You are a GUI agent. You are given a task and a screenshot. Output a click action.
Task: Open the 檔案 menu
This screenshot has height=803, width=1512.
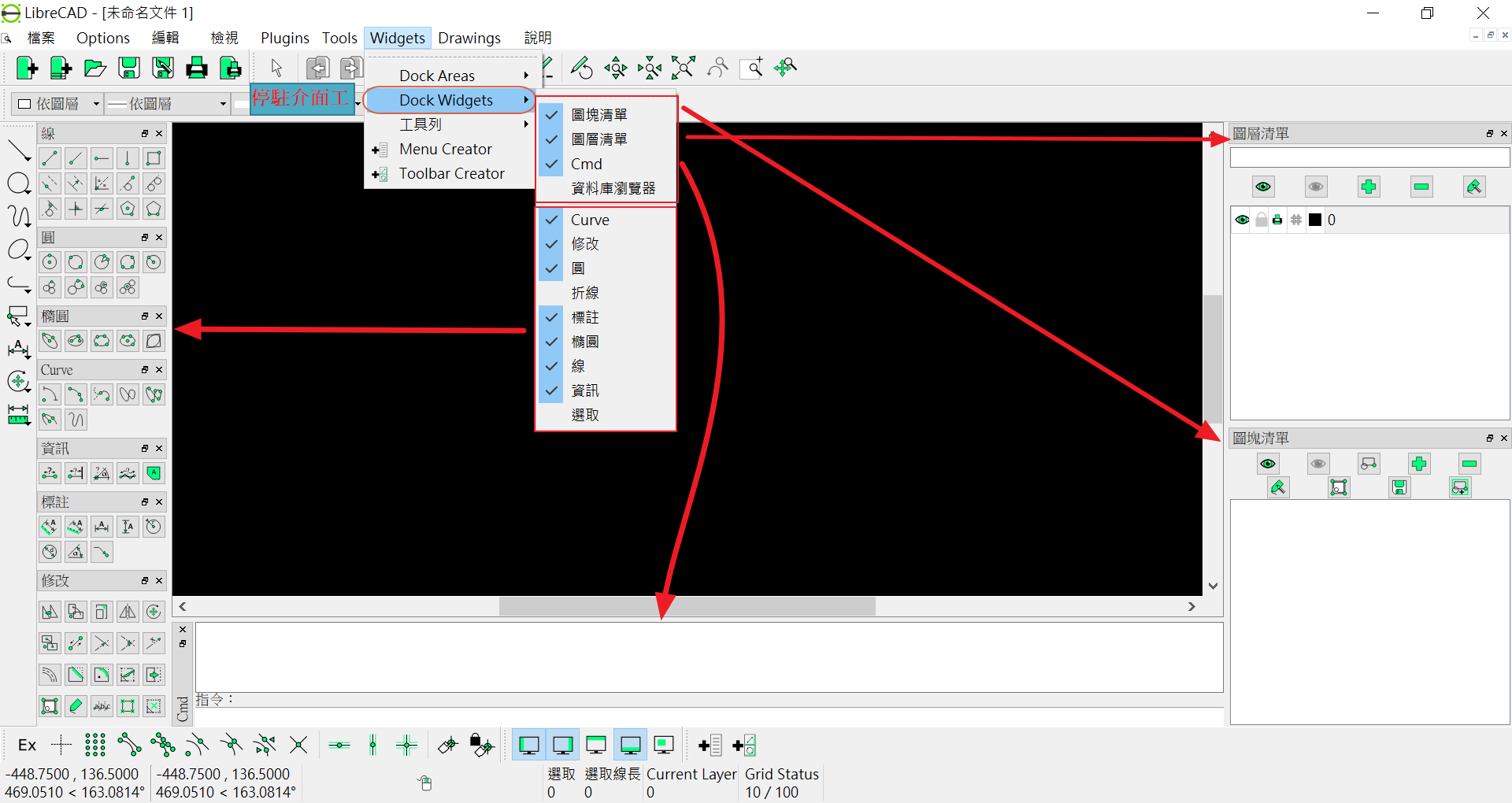tap(41, 38)
